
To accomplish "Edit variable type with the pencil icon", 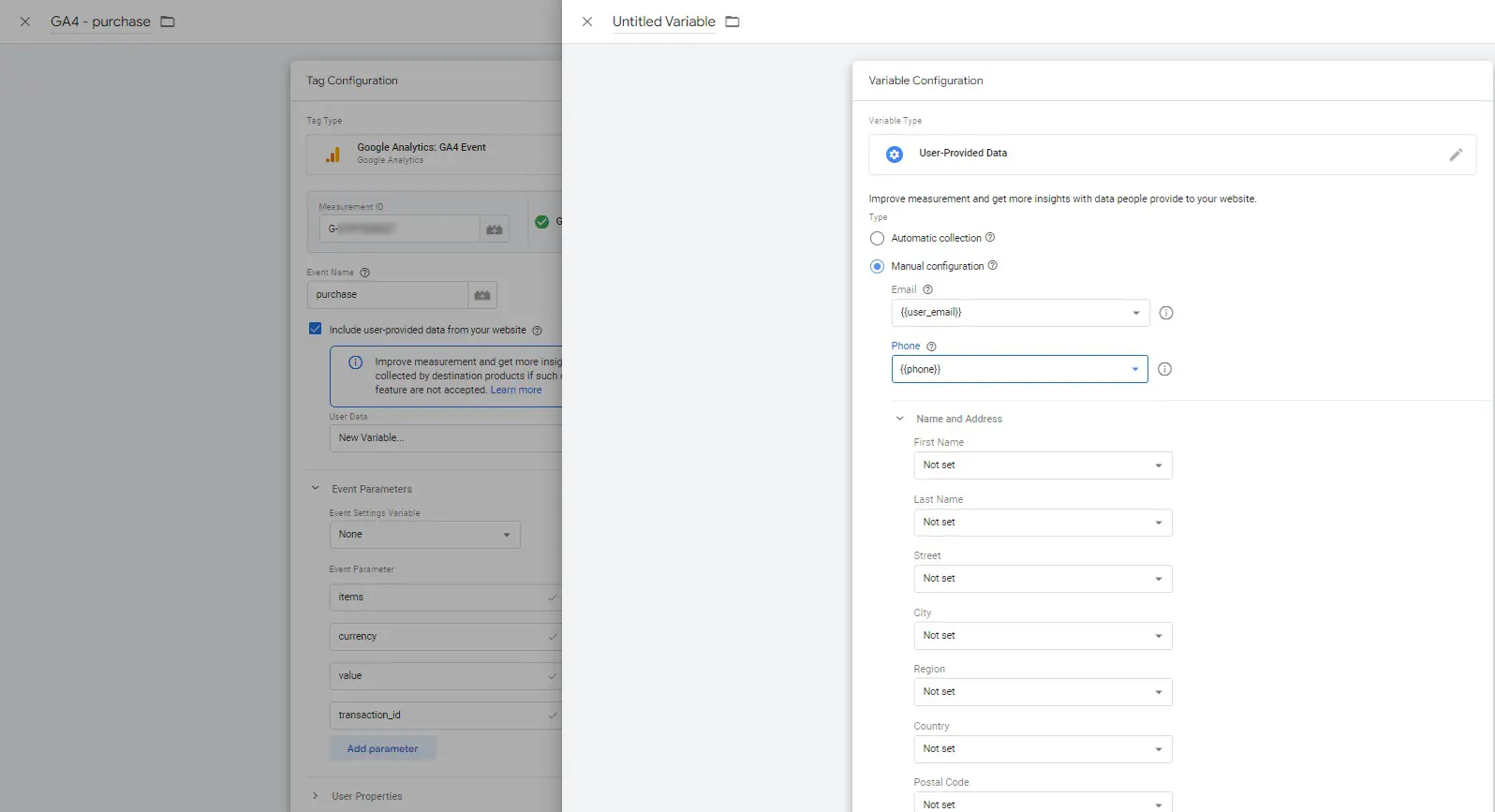I will (x=1456, y=155).
